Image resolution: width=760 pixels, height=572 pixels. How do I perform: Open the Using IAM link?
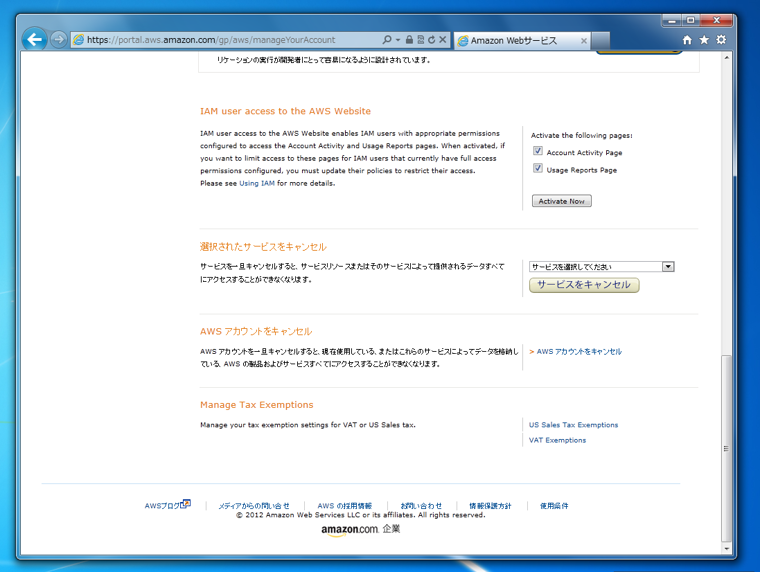[257, 183]
